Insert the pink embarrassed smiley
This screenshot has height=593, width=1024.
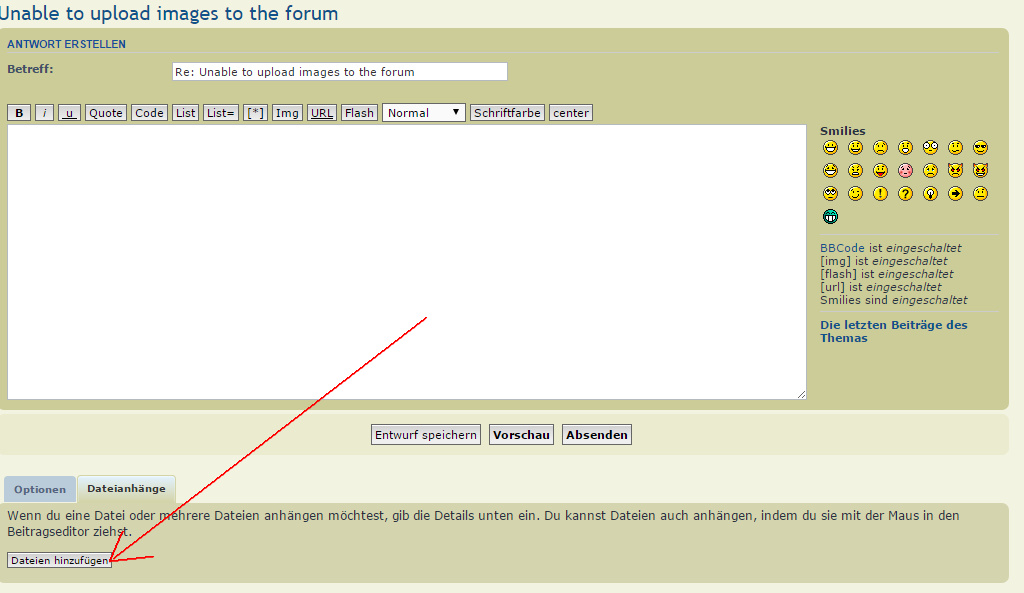(x=905, y=171)
